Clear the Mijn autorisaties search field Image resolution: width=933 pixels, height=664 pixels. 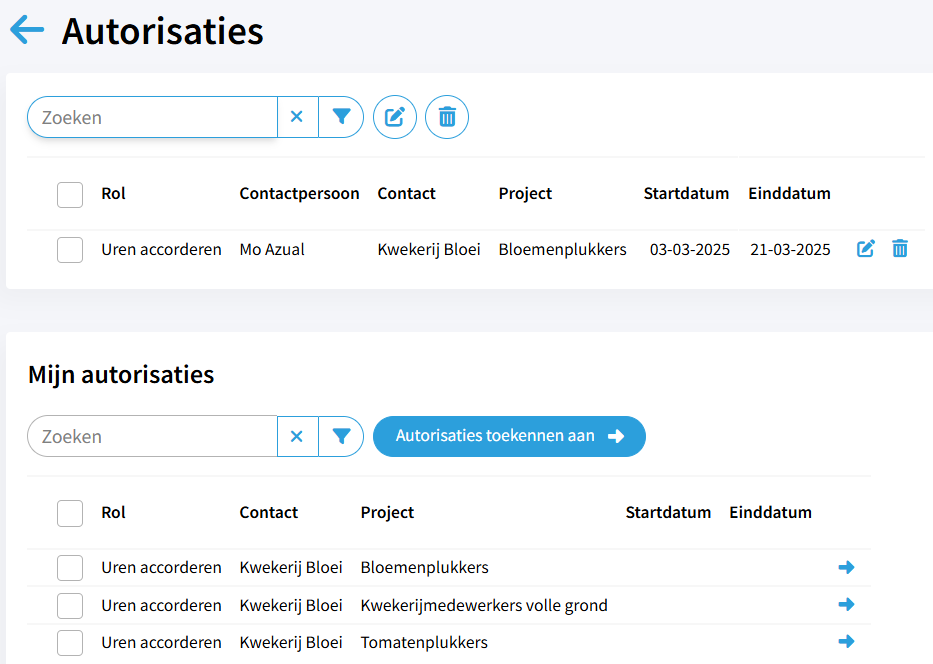[297, 436]
